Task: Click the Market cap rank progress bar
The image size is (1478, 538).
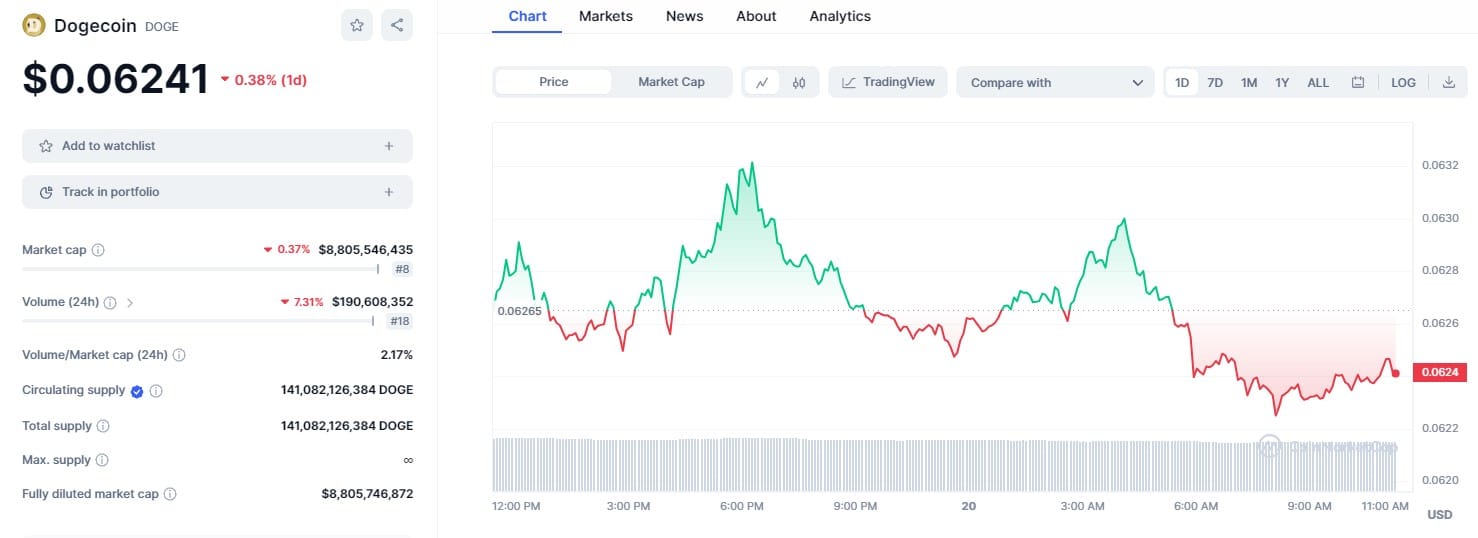Action: (200, 268)
